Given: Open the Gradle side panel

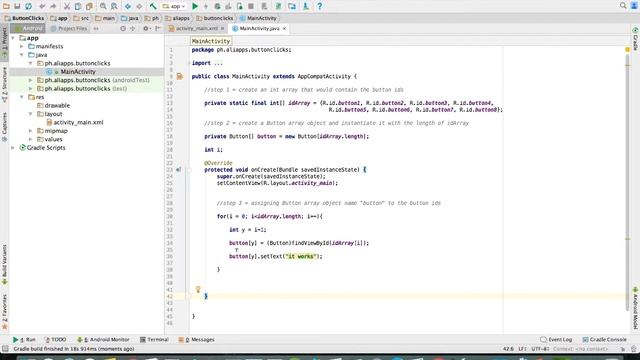Looking at the screenshot, I should click(x=635, y=38).
